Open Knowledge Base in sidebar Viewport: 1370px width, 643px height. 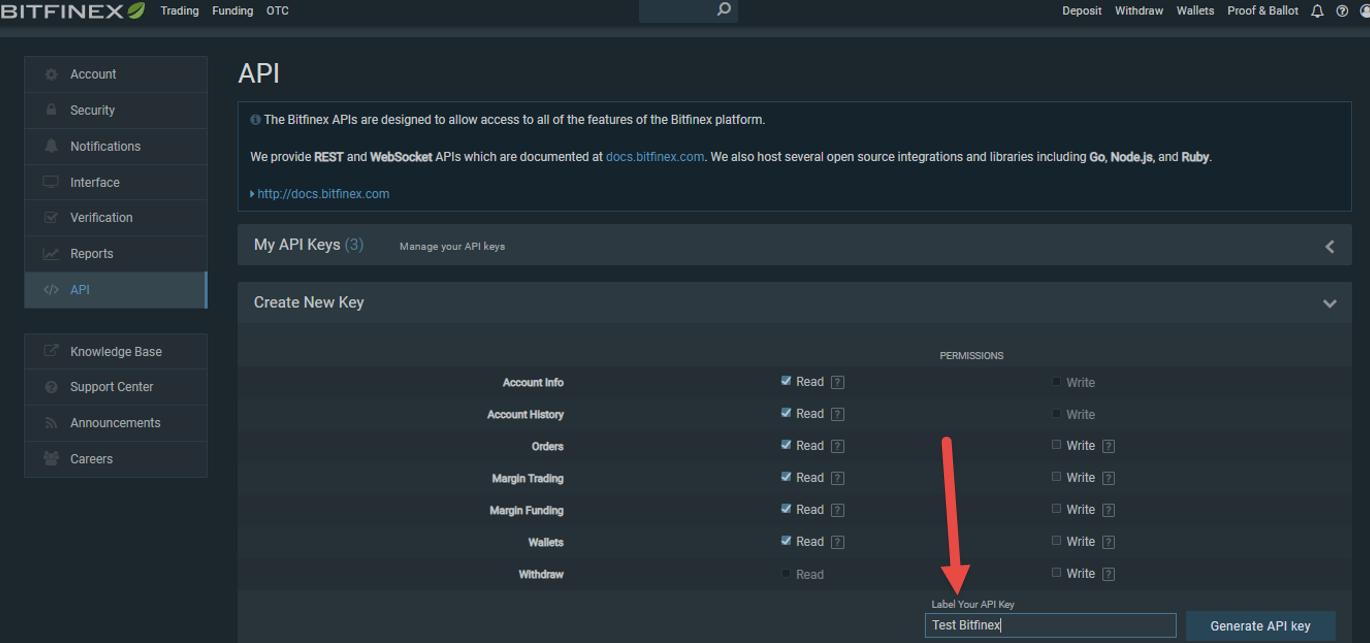116,351
